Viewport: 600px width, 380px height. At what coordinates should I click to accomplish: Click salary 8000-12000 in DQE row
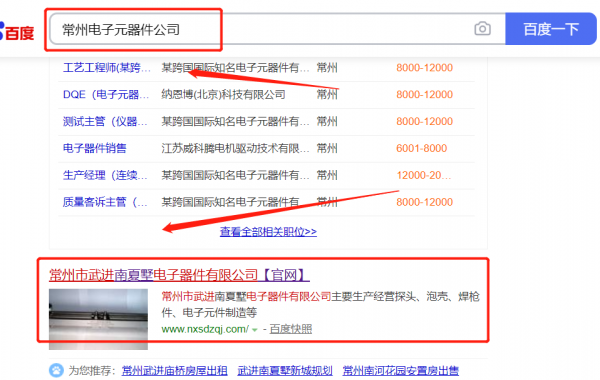pyautogui.click(x=424, y=95)
